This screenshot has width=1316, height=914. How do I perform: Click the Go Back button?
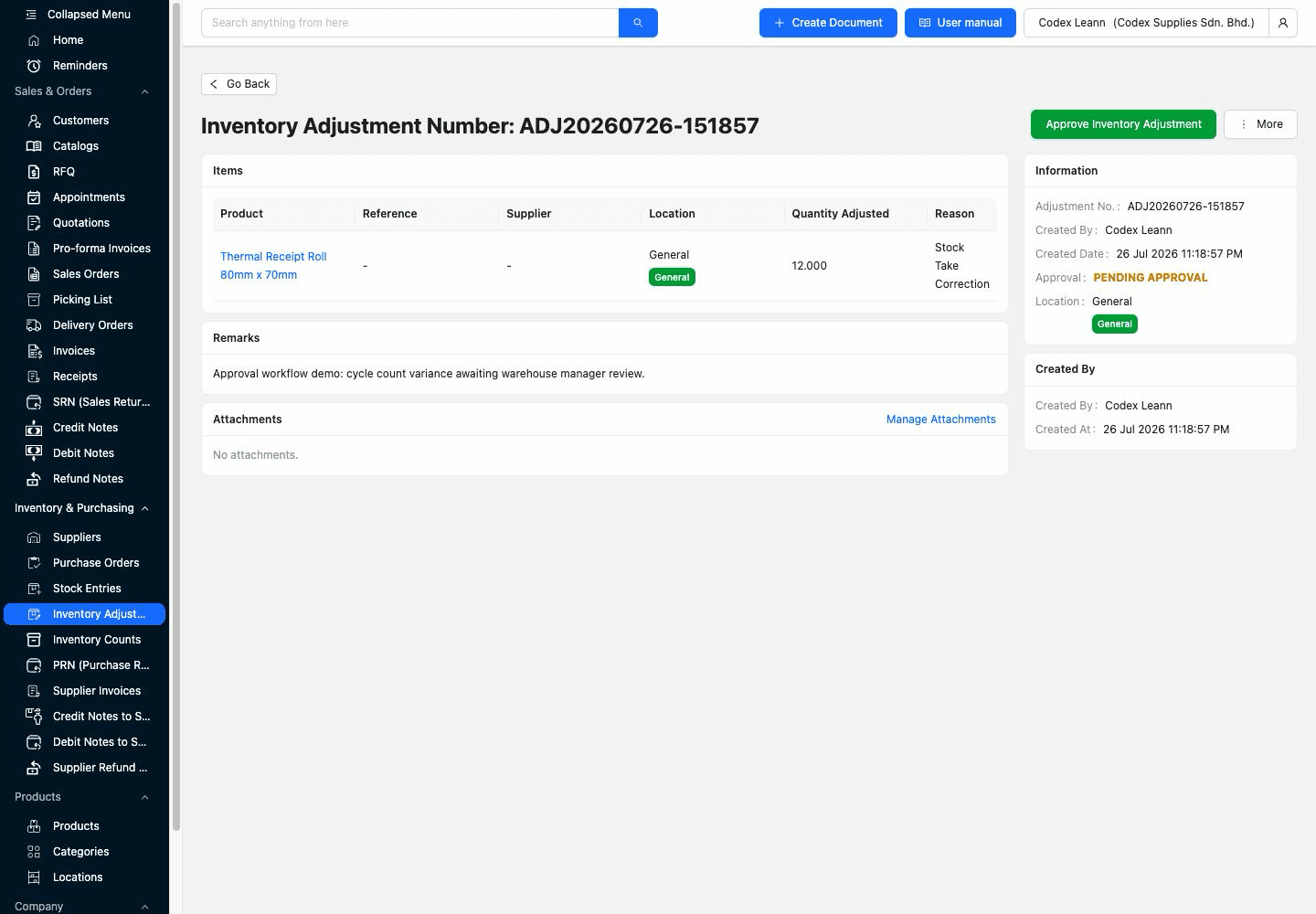point(239,84)
